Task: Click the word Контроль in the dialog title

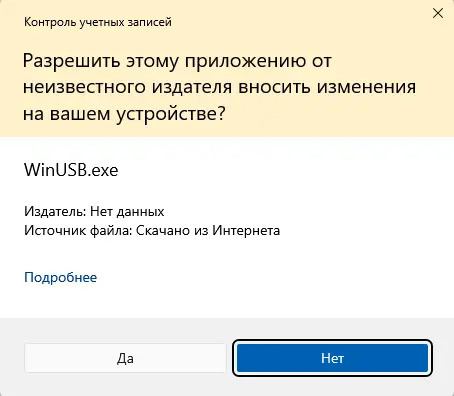Action: [50, 22]
